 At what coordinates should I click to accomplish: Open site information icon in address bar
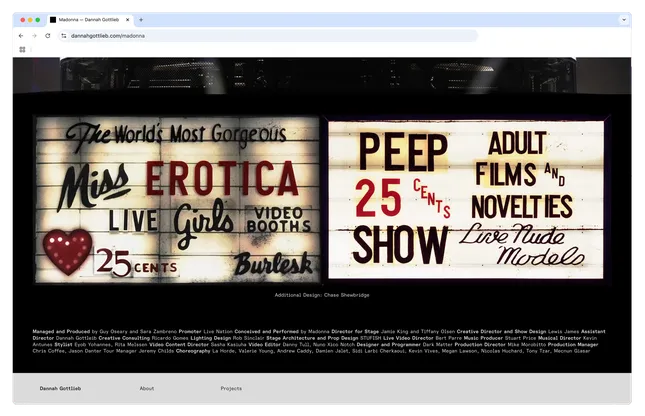(64, 36)
